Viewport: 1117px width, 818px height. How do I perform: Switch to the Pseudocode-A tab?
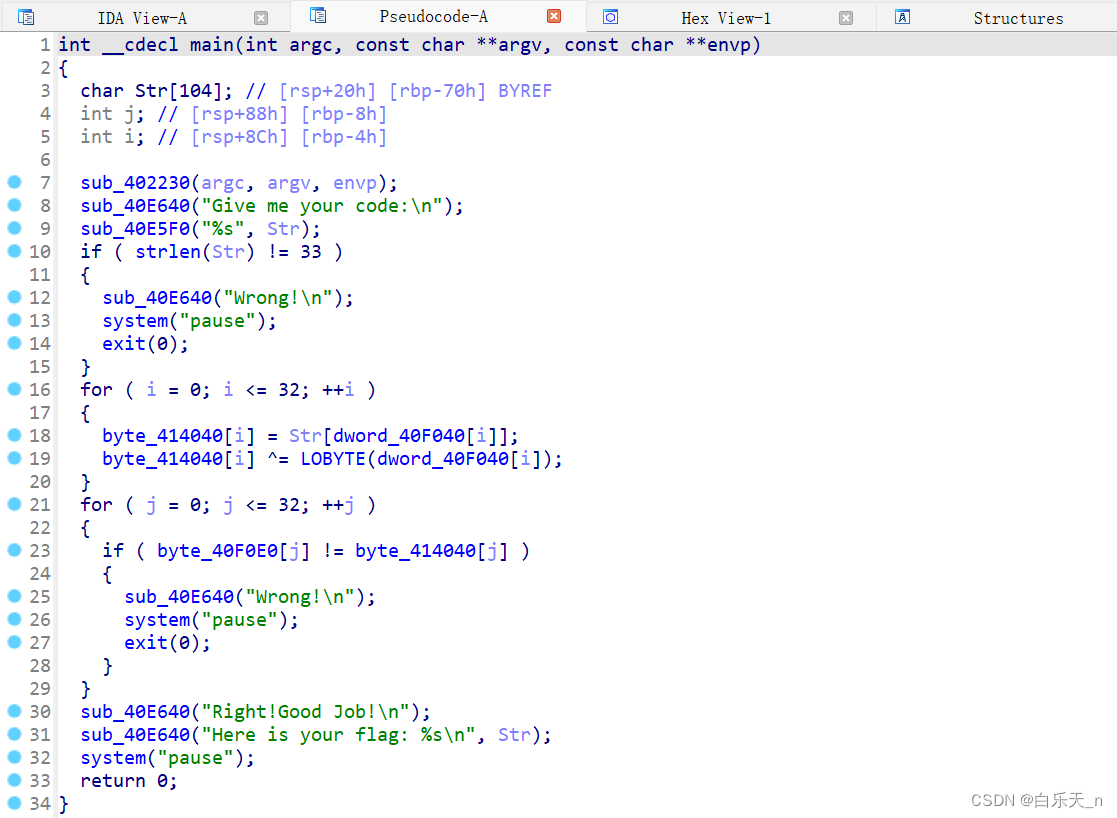(434, 16)
